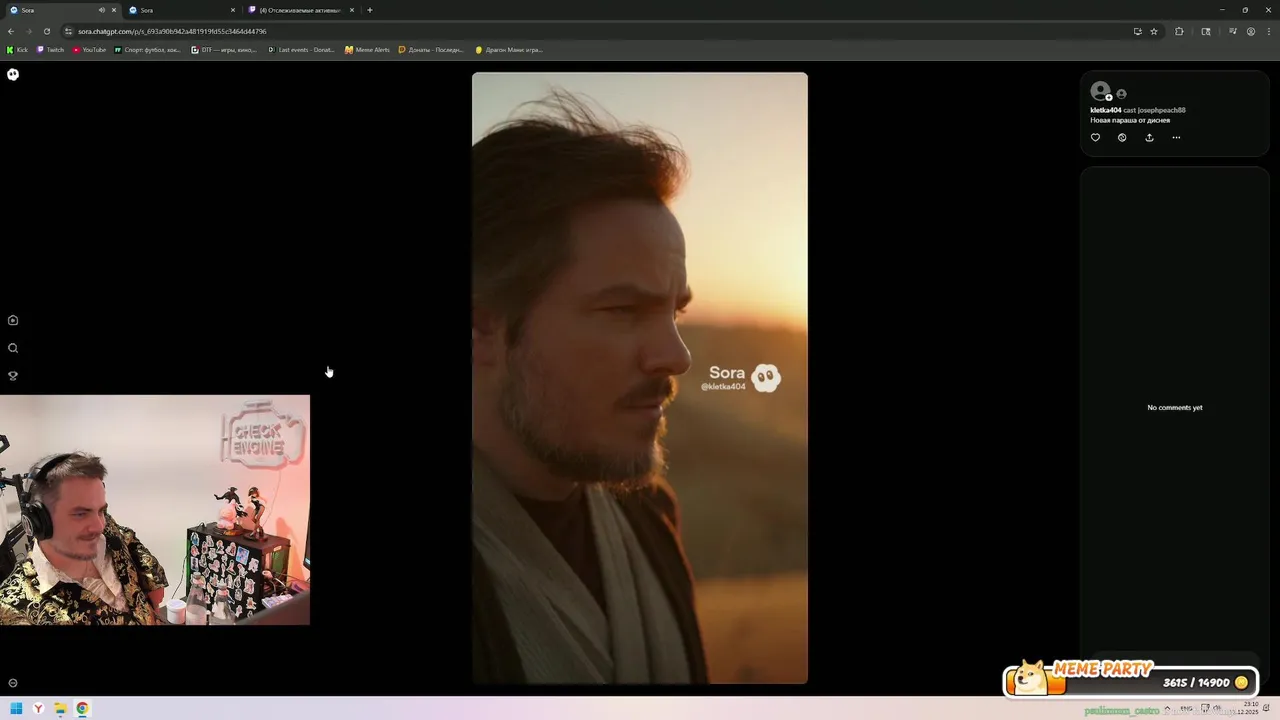The height and width of the screenshot is (720, 1280).
Task: Click the side panel search icon in toolbar
Action: click(x=1206, y=31)
